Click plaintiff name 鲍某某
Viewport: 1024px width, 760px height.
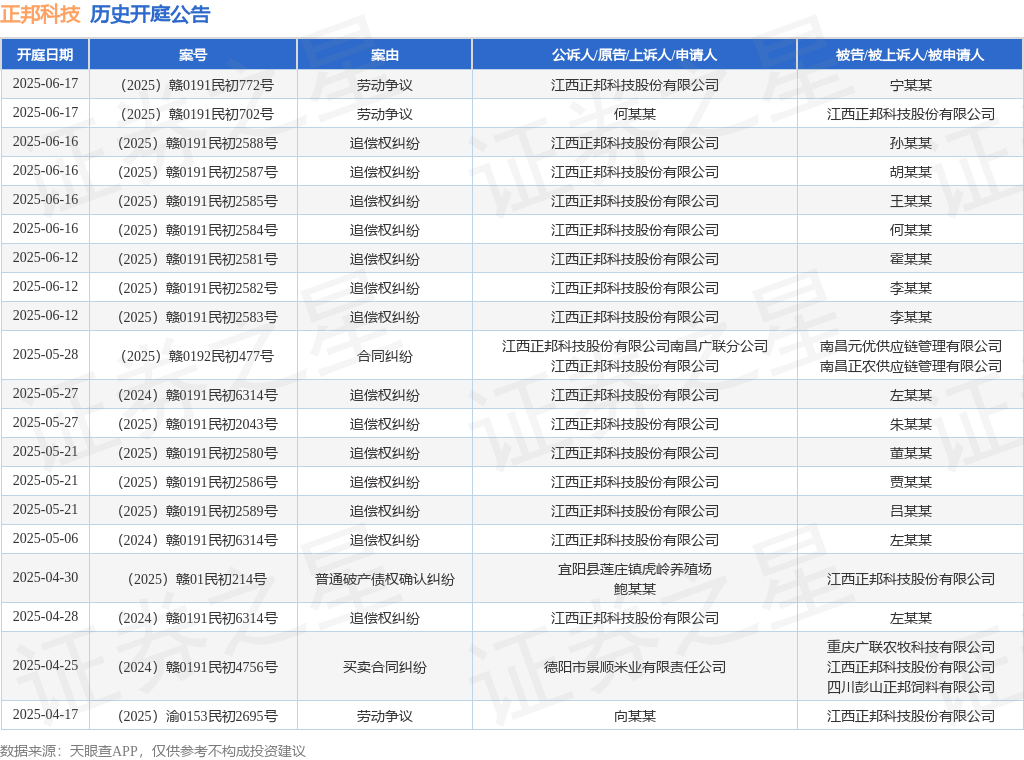[635, 589]
